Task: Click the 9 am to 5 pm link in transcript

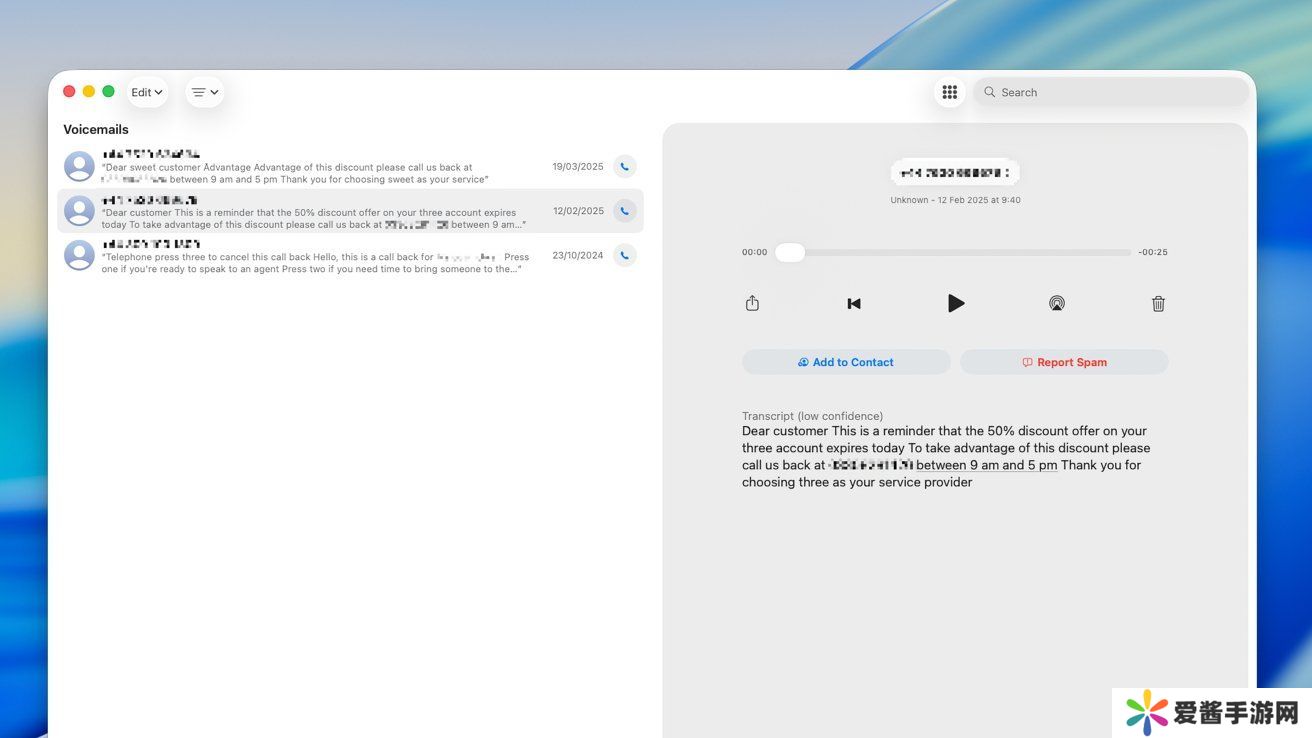Action: [x=986, y=465]
